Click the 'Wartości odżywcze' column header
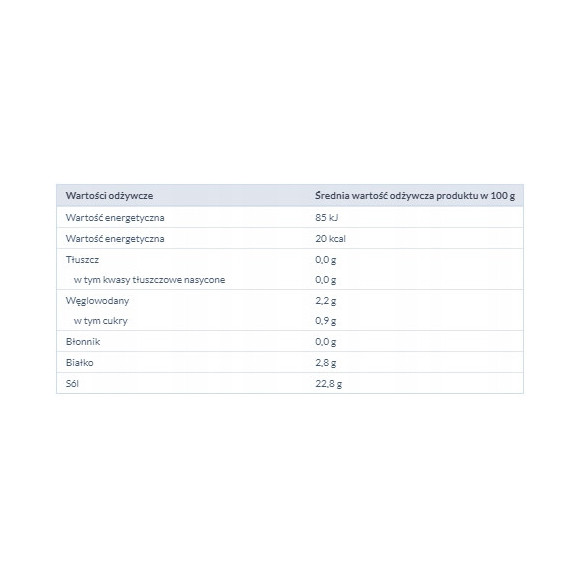Viewport: 580px width, 580px height. [109, 196]
